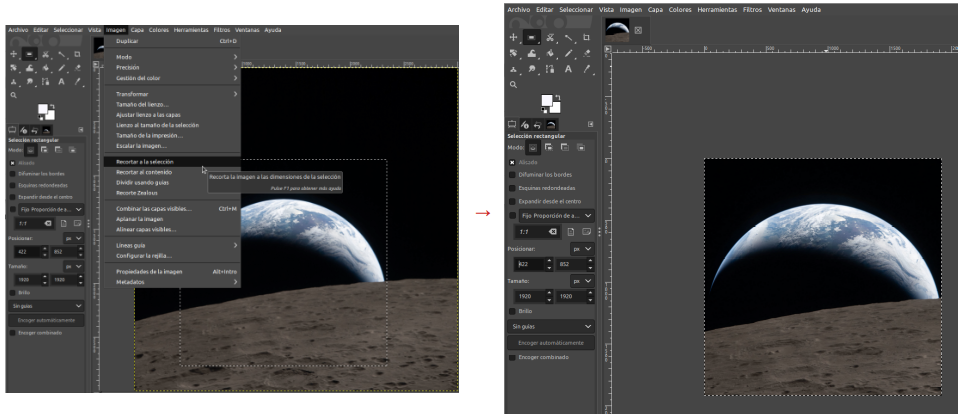The image size is (962, 417).
Task: Check 'Esquinas redondeadas' in the right window
Action: tap(514, 187)
